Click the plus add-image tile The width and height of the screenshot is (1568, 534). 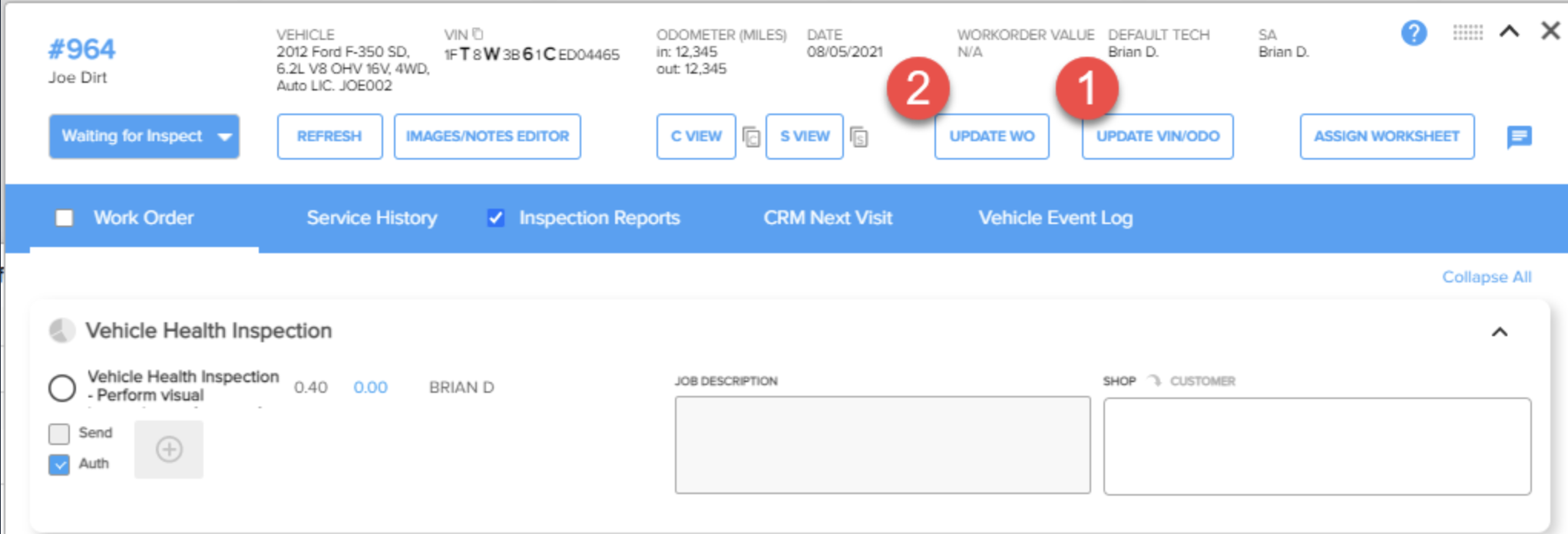click(x=169, y=450)
